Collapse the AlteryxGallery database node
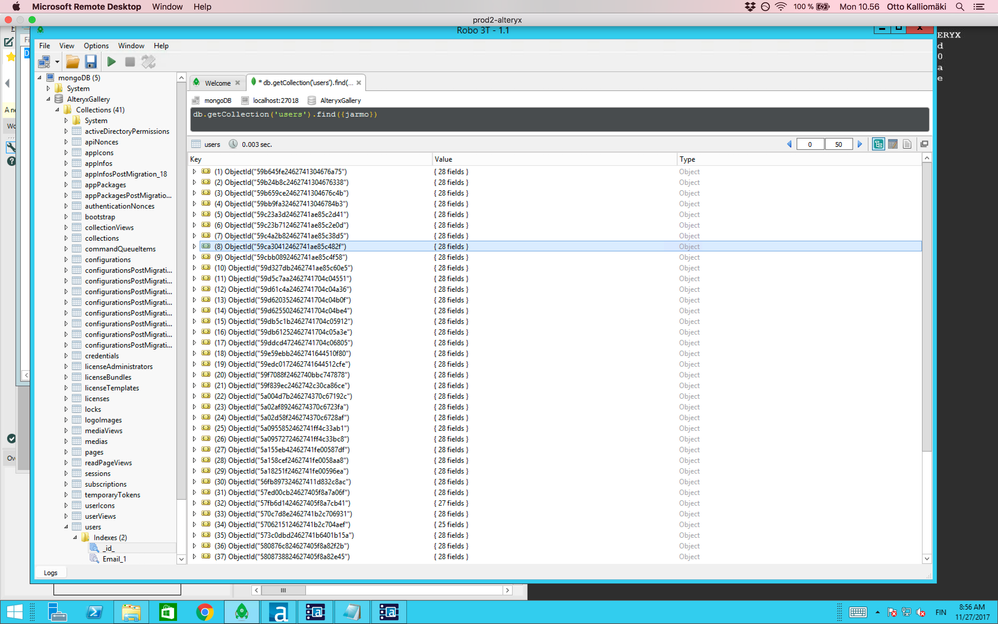This screenshot has height=624, width=998. (x=48, y=99)
